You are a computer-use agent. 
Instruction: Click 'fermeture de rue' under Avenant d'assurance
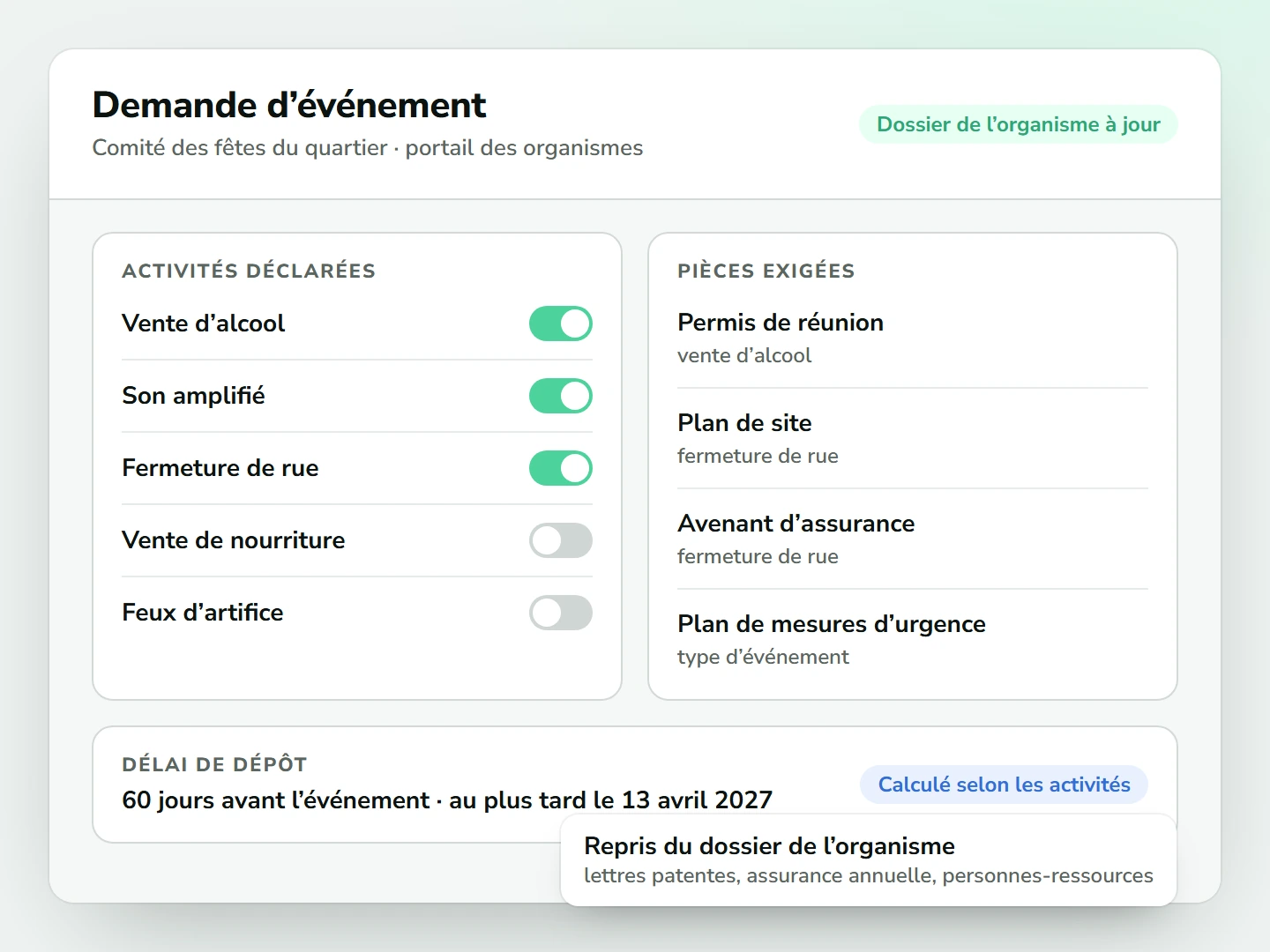tap(758, 556)
